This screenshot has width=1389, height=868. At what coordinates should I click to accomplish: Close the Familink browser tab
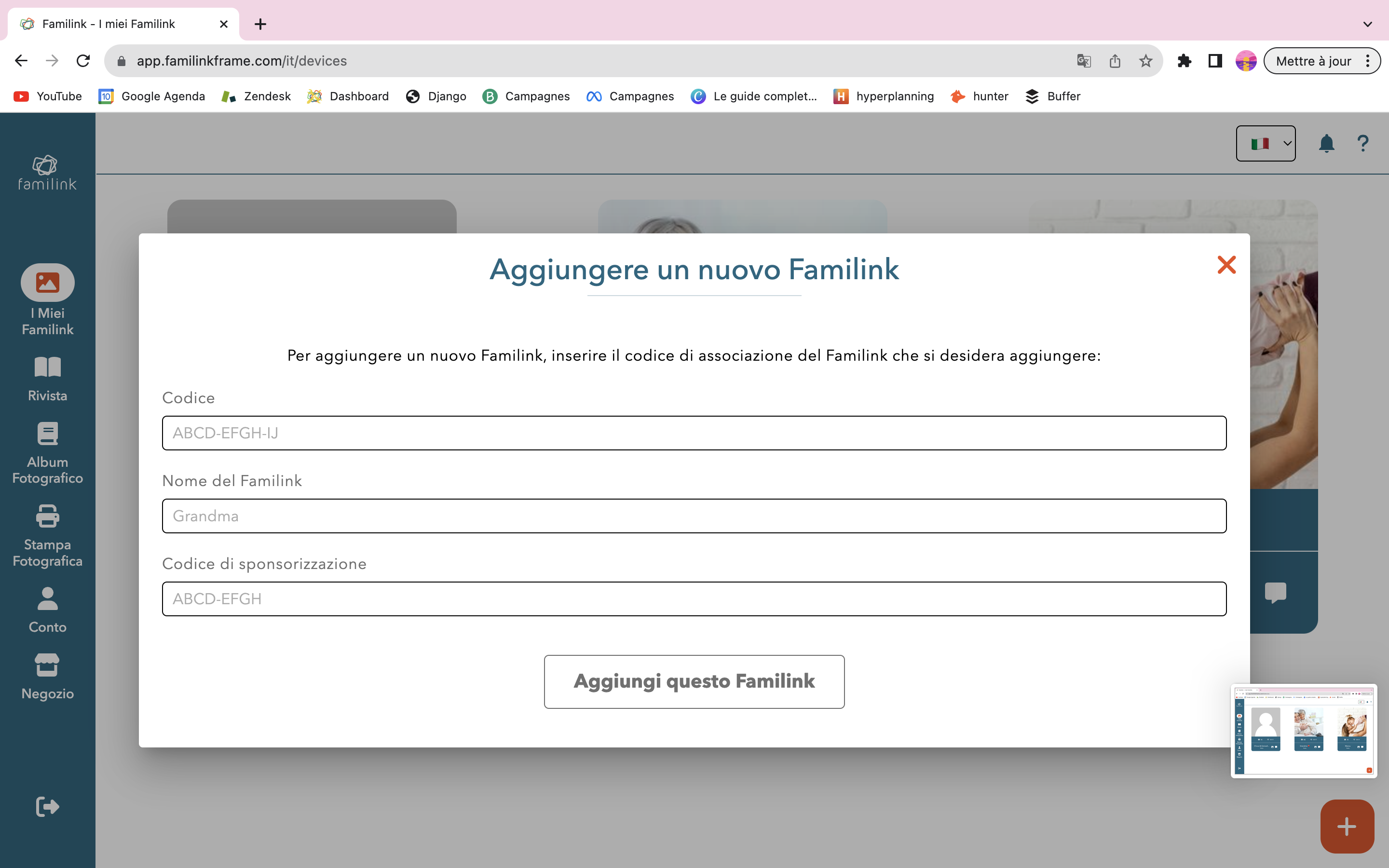point(224,24)
